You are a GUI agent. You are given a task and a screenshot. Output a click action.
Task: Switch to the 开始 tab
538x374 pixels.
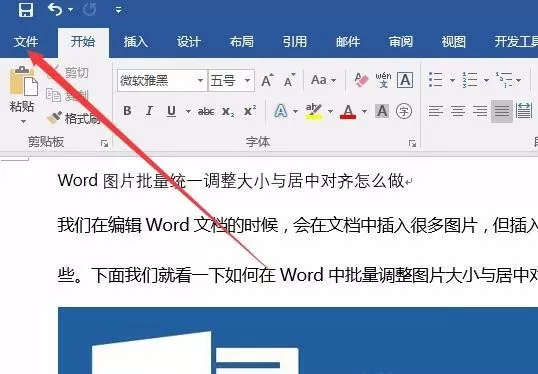click(x=83, y=42)
